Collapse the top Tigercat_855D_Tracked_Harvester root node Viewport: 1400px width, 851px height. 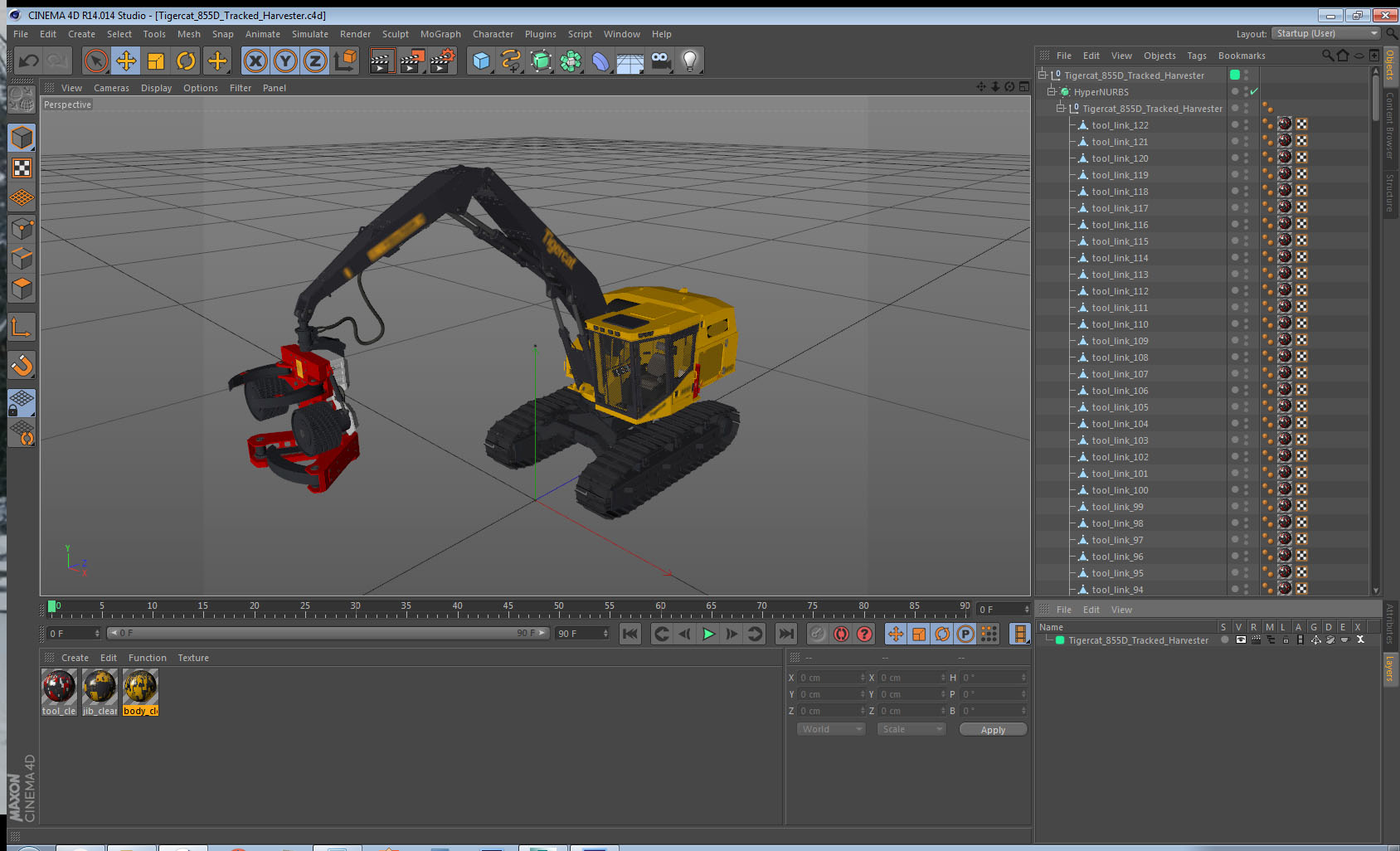click(1043, 75)
